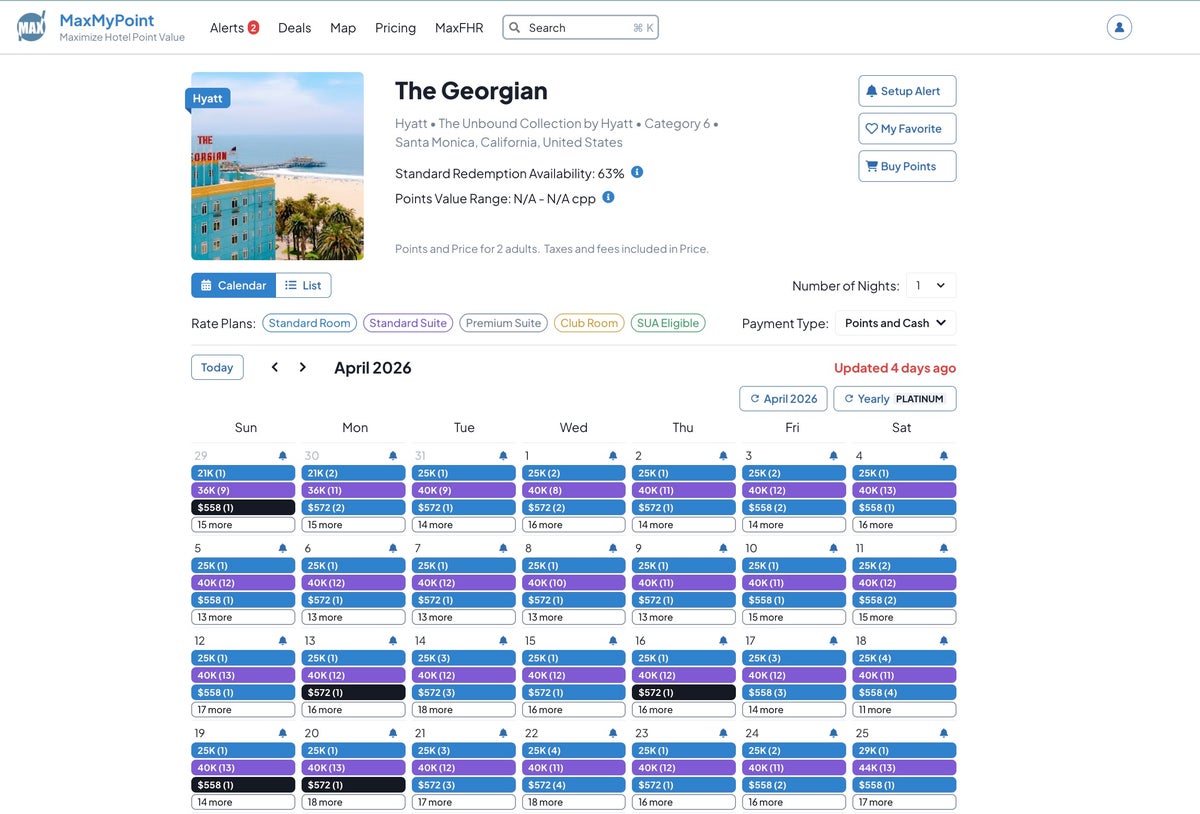Open the Number of Nights dropdown
Screen dimensions: 1200x814
tap(931, 285)
